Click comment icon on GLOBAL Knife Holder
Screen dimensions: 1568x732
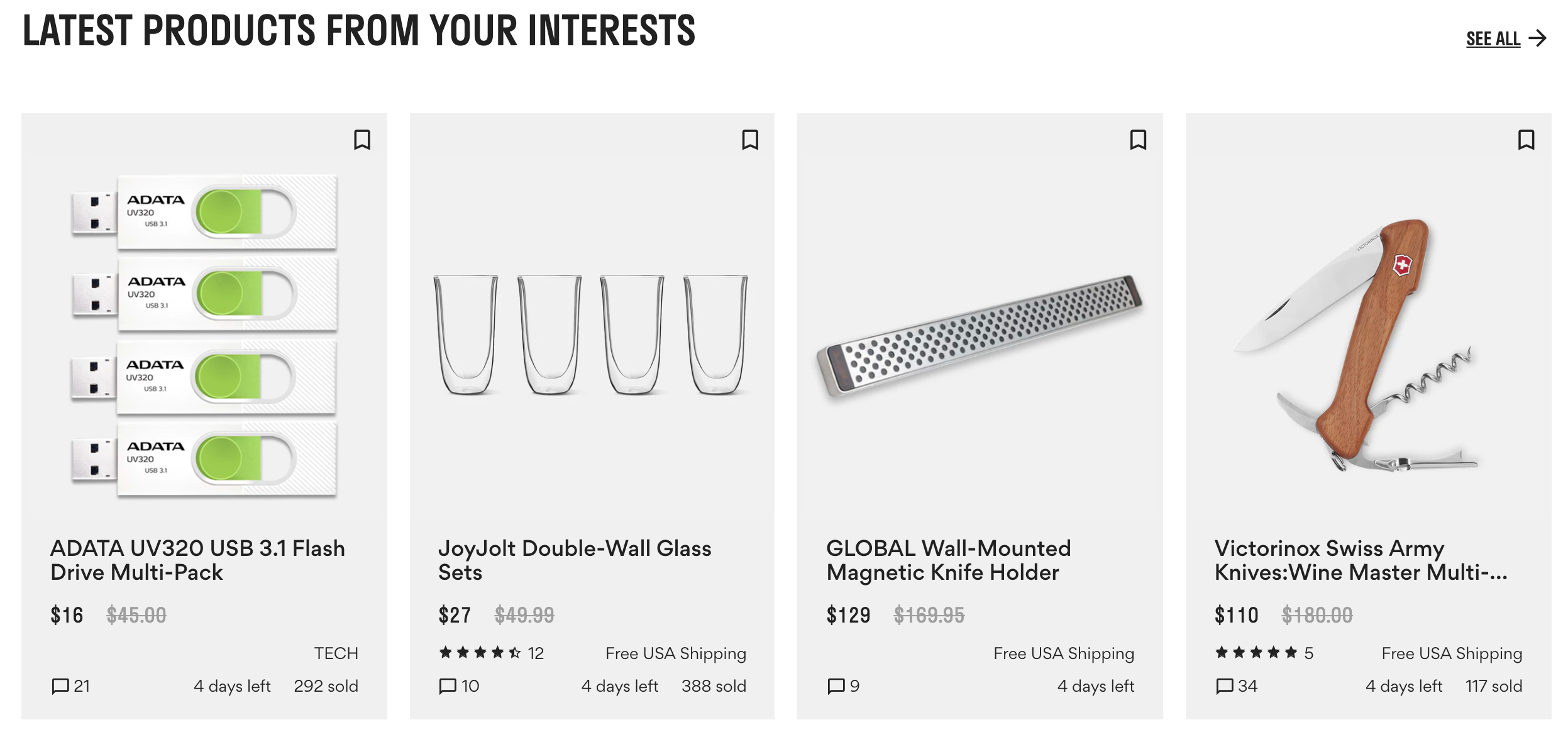(x=836, y=686)
